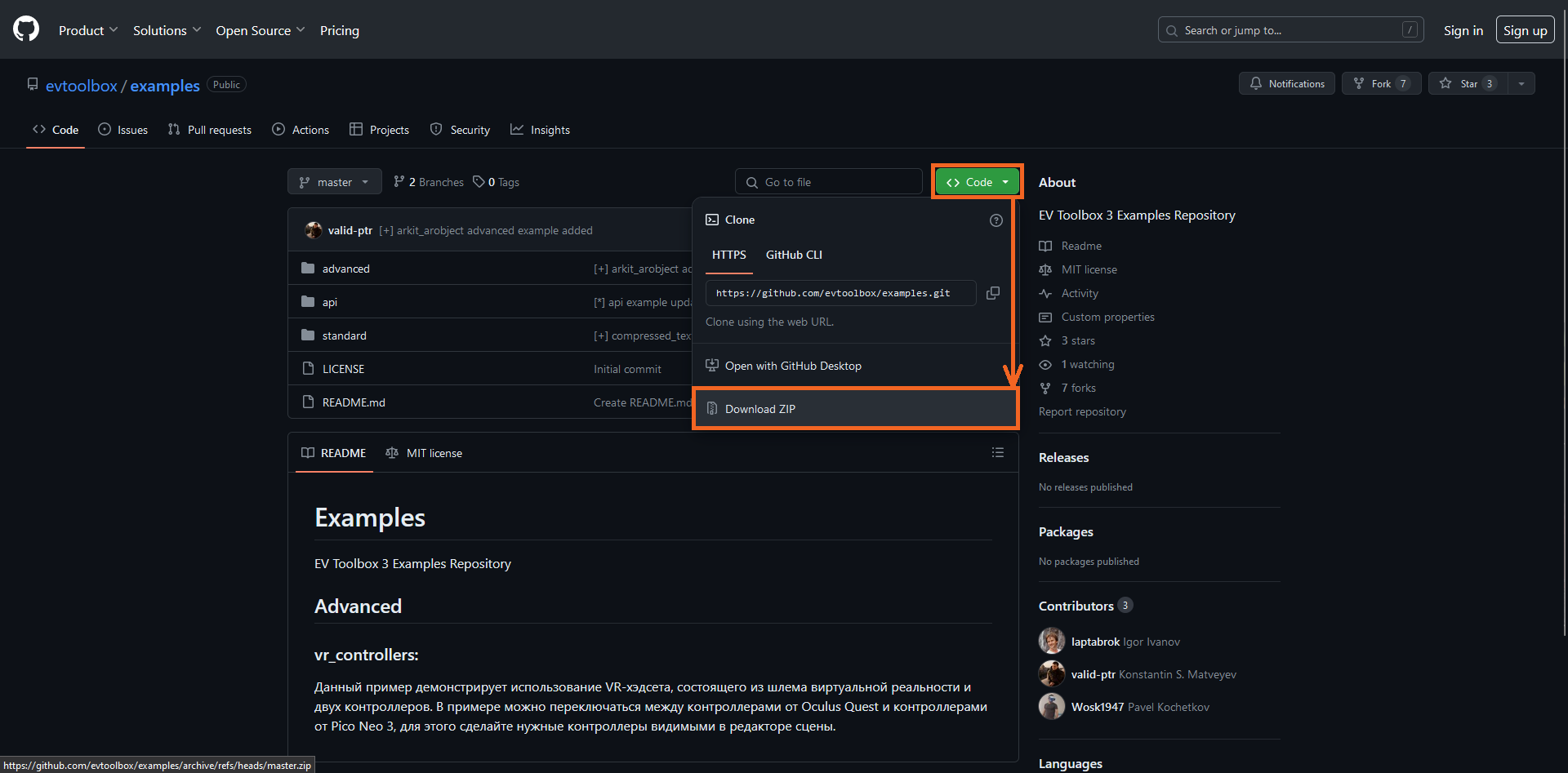Fork the repository

coord(1381,83)
